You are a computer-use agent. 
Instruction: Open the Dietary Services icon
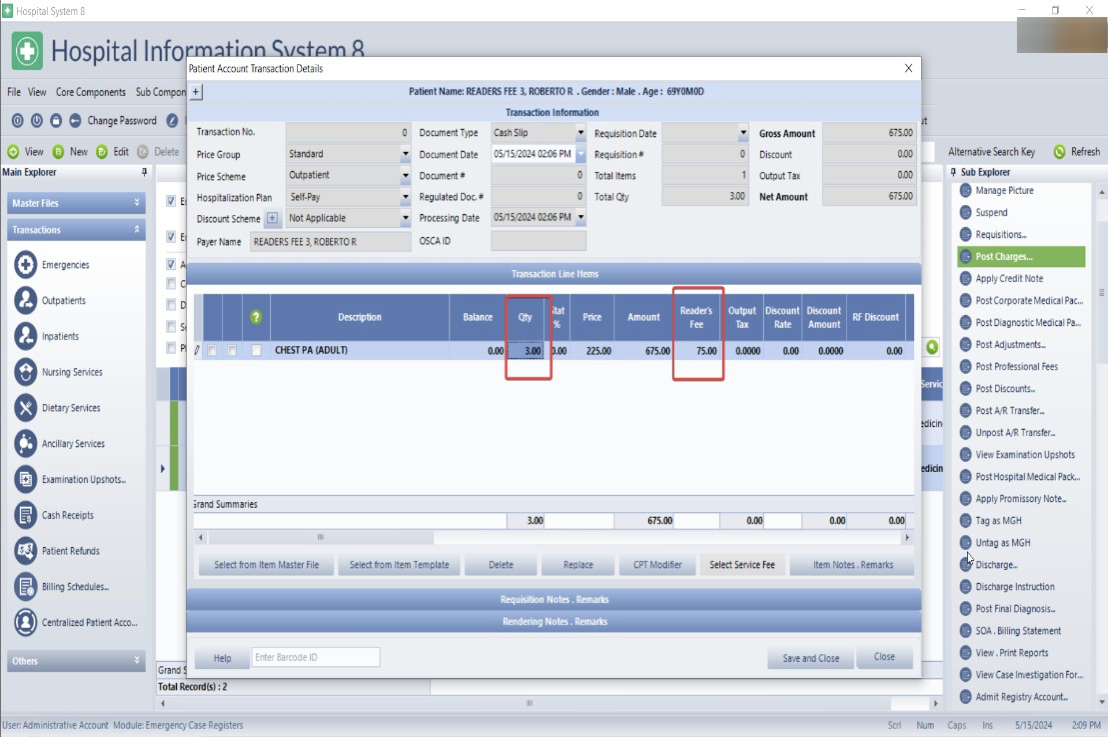[x=26, y=408]
